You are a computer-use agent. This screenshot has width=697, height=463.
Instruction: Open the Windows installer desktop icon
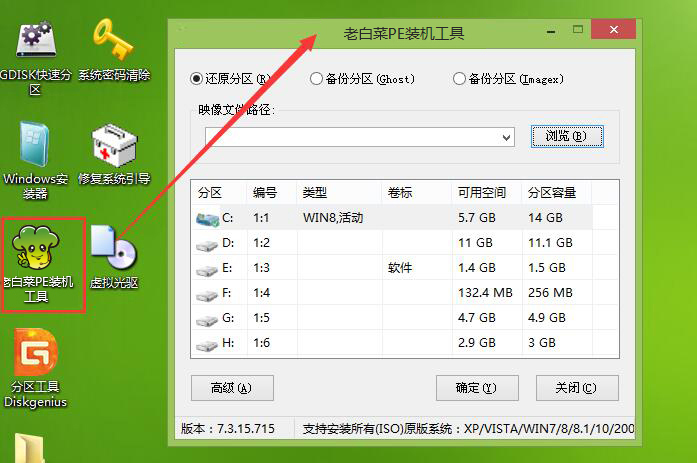pyautogui.click(x=35, y=161)
